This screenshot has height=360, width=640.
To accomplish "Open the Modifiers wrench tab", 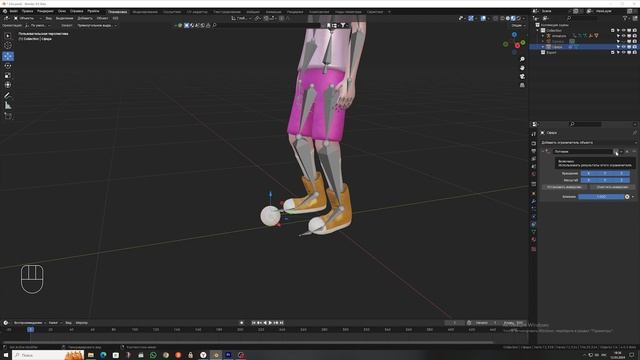I will (x=533, y=202).
